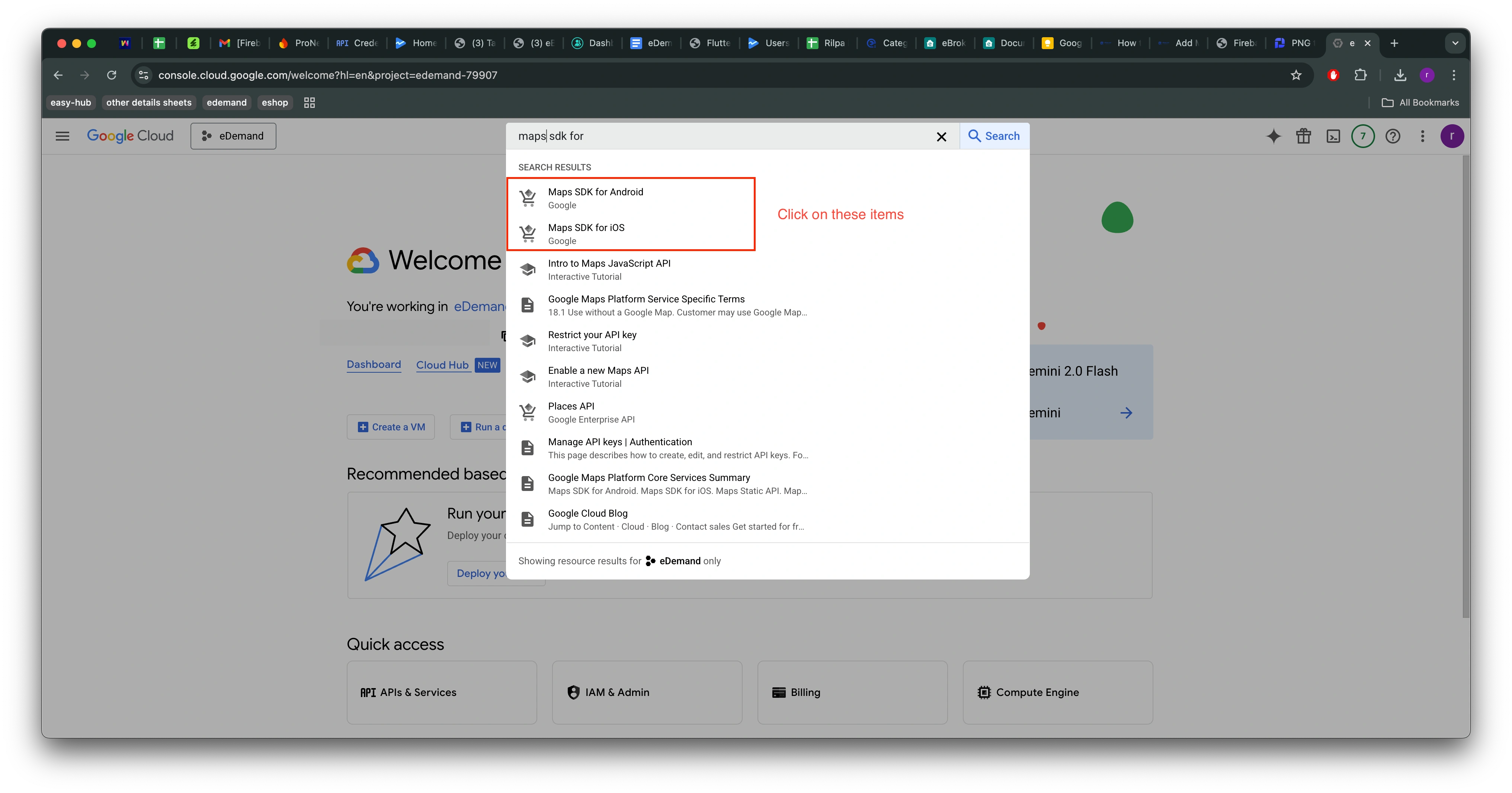This screenshot has width=1512, height=793.
Task: Clear the search box with X
Action: coord(942,136)
